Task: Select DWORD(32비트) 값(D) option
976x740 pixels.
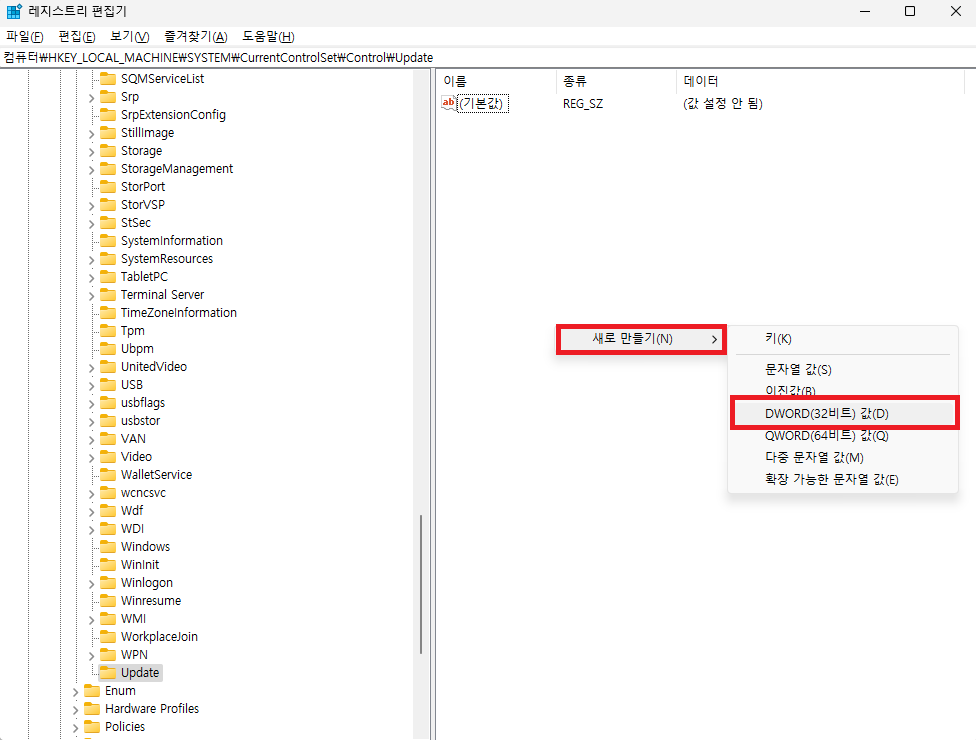Action: point(845,413)
